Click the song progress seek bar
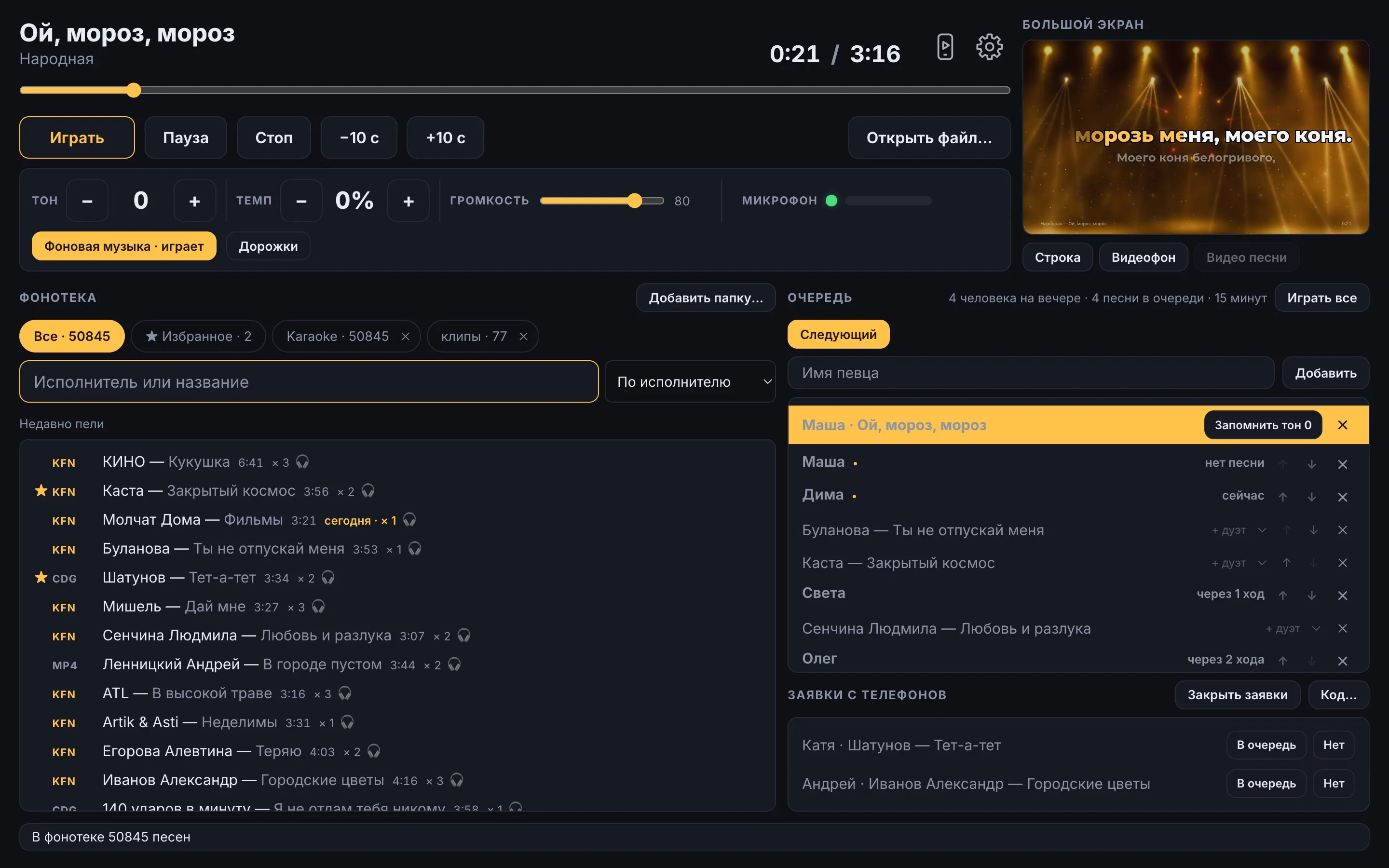 click(515, 90)
